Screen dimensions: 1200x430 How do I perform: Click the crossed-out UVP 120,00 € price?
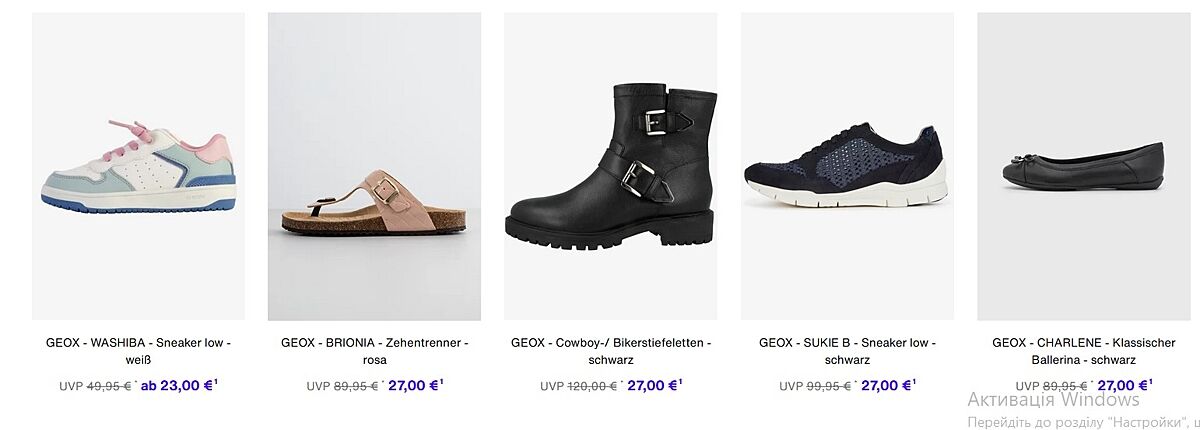(591, 386)
